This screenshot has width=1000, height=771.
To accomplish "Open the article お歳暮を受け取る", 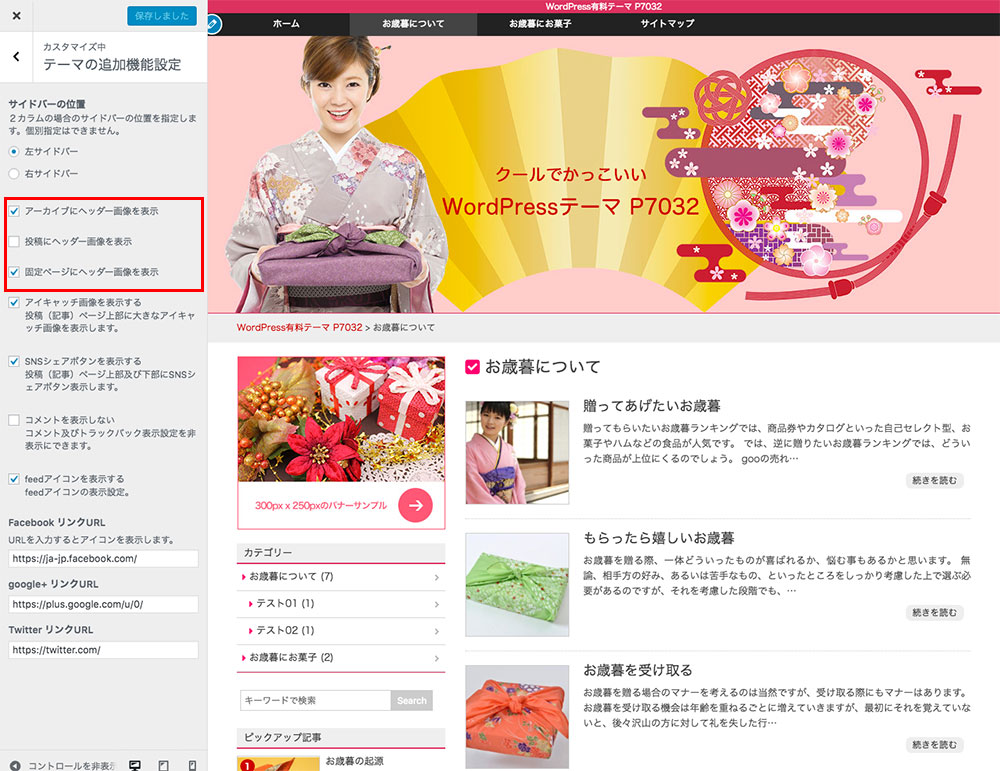I will (x=637, y=670).
